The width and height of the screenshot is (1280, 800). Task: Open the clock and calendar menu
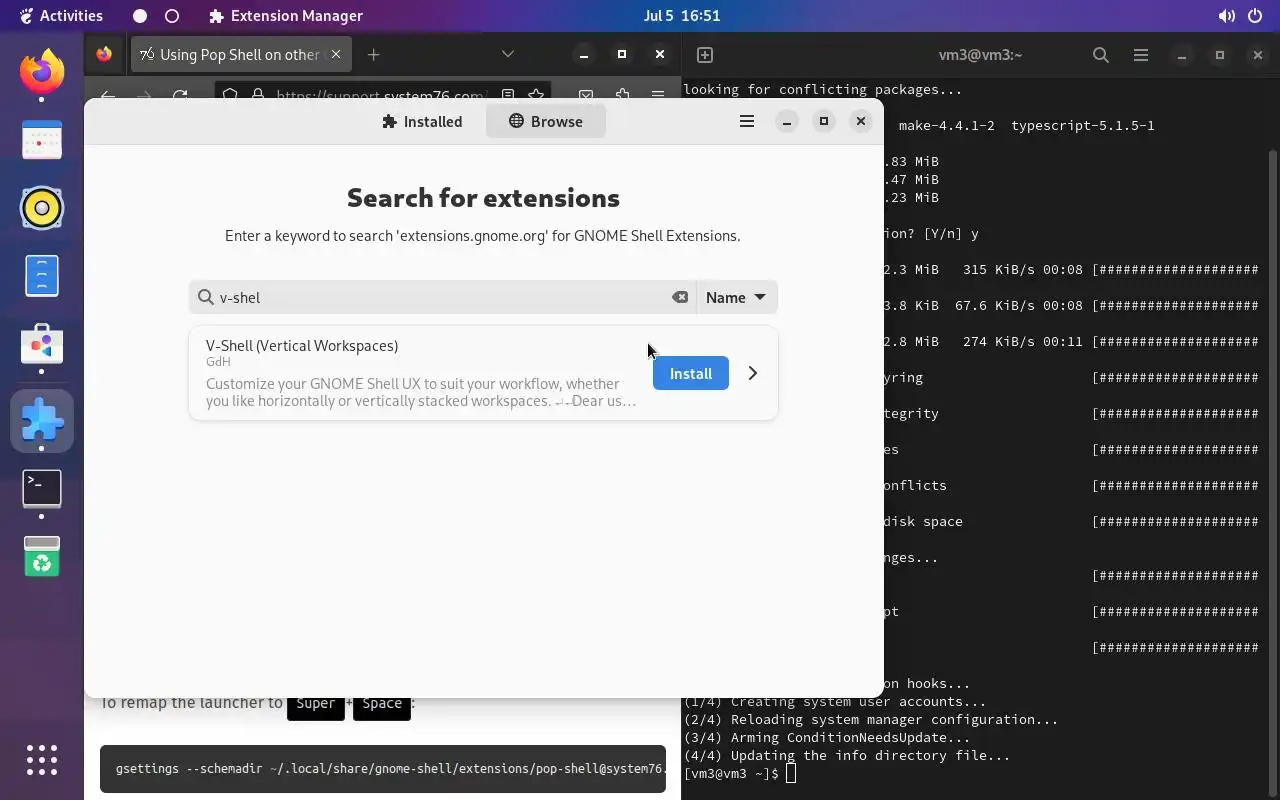point(682,15)
